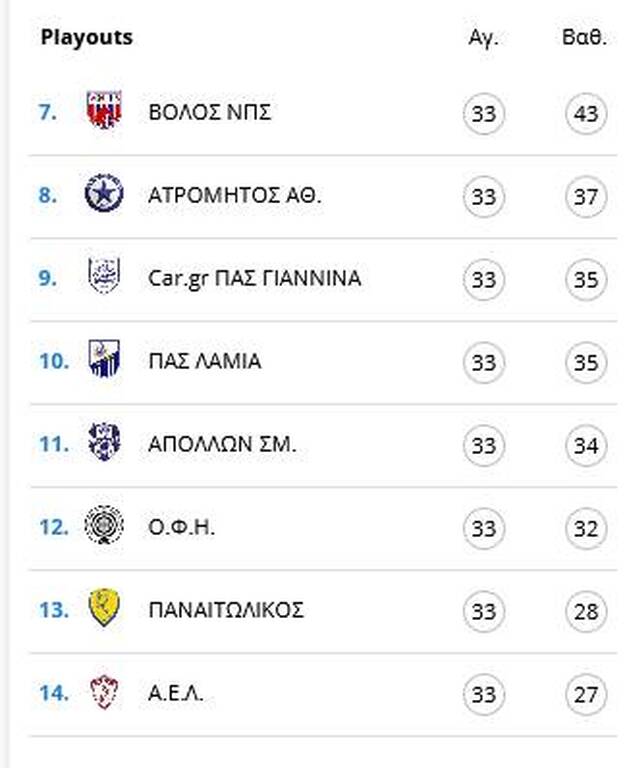Click the Ο.Φ.Η. circular badge
The image size is (625, 768).
(104, 525)
